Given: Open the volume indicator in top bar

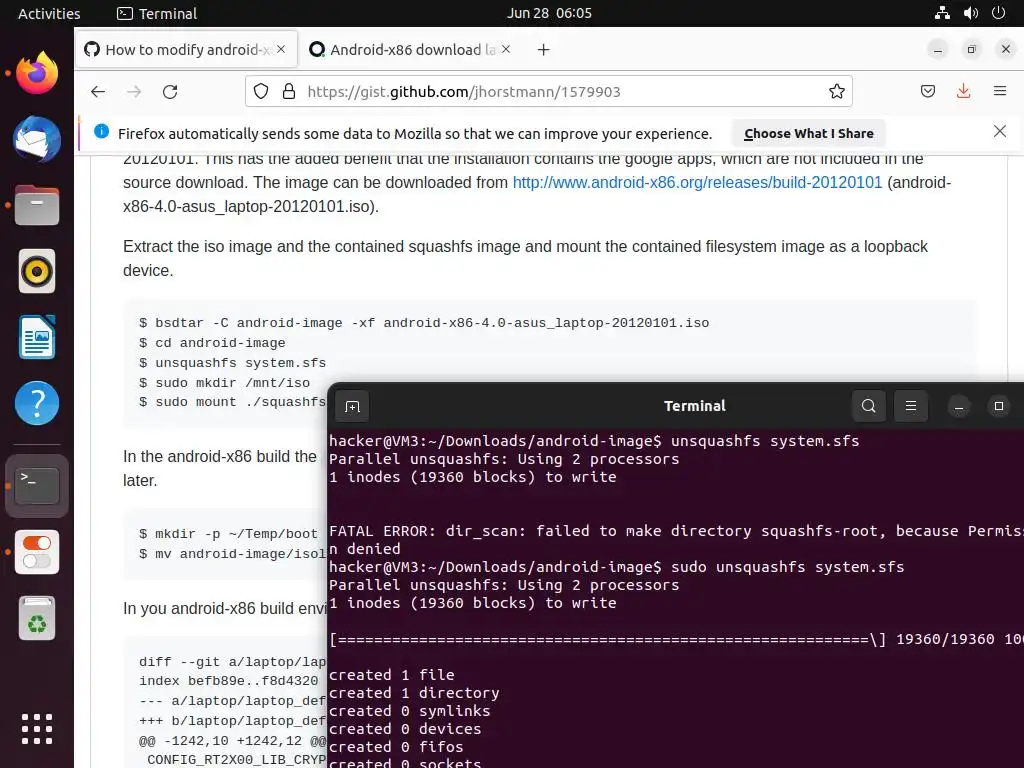Looking at the screenshot, I should point(971,13).
